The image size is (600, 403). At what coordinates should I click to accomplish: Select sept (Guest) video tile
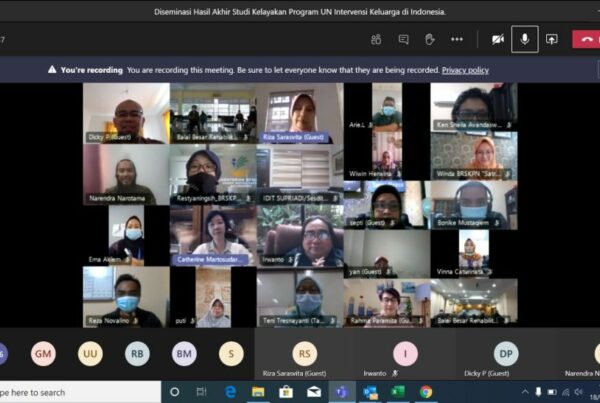point(387,205)
